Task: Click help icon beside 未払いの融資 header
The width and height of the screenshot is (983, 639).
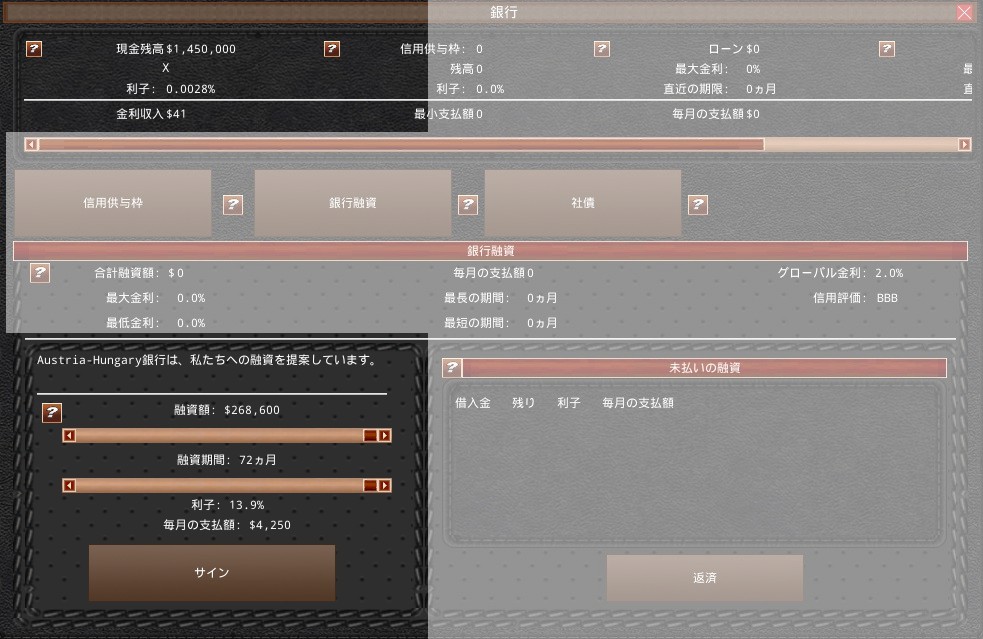Action: click(452, 368)
